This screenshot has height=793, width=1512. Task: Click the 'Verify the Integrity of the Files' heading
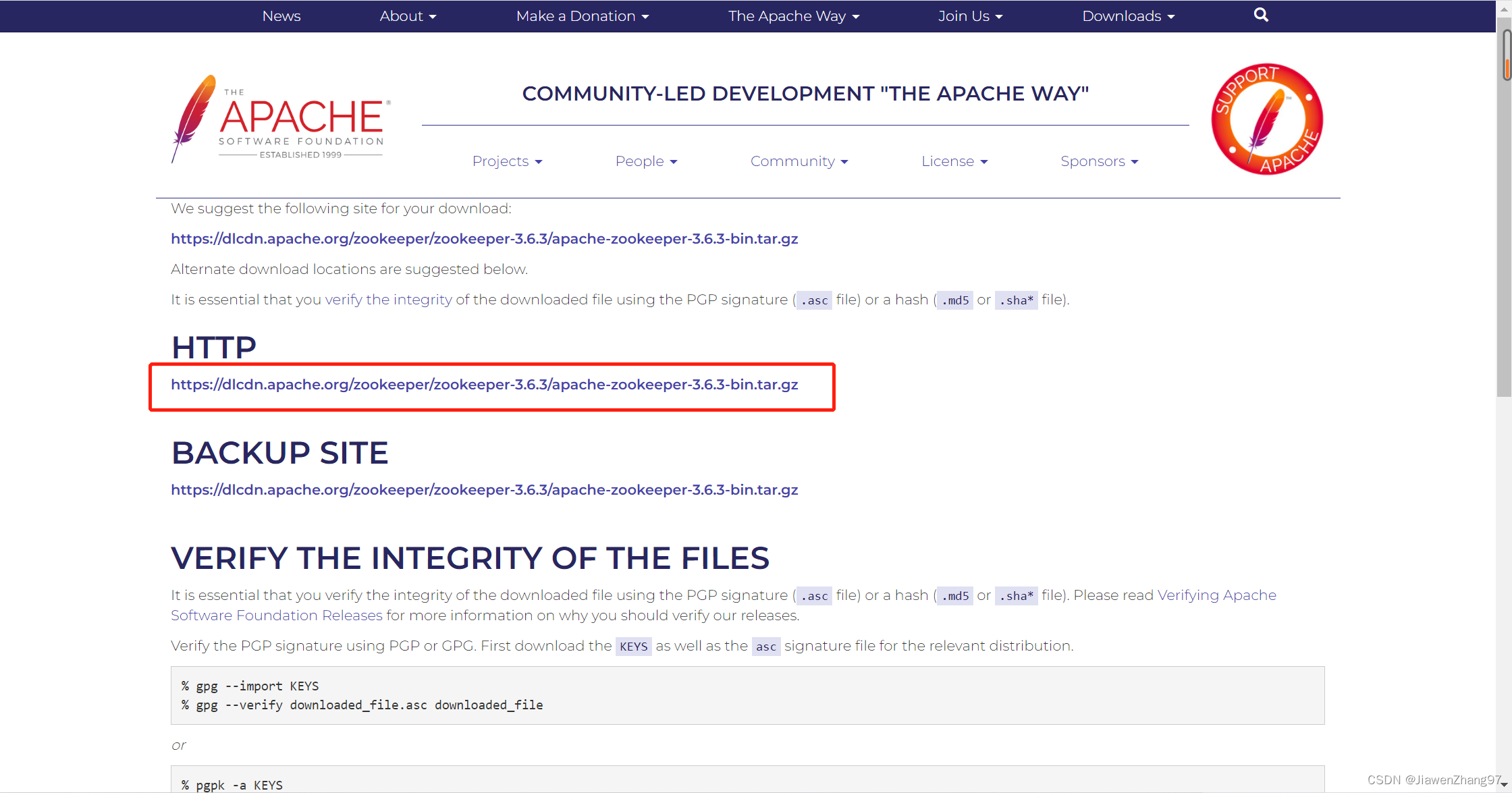[x=470, y=558]
